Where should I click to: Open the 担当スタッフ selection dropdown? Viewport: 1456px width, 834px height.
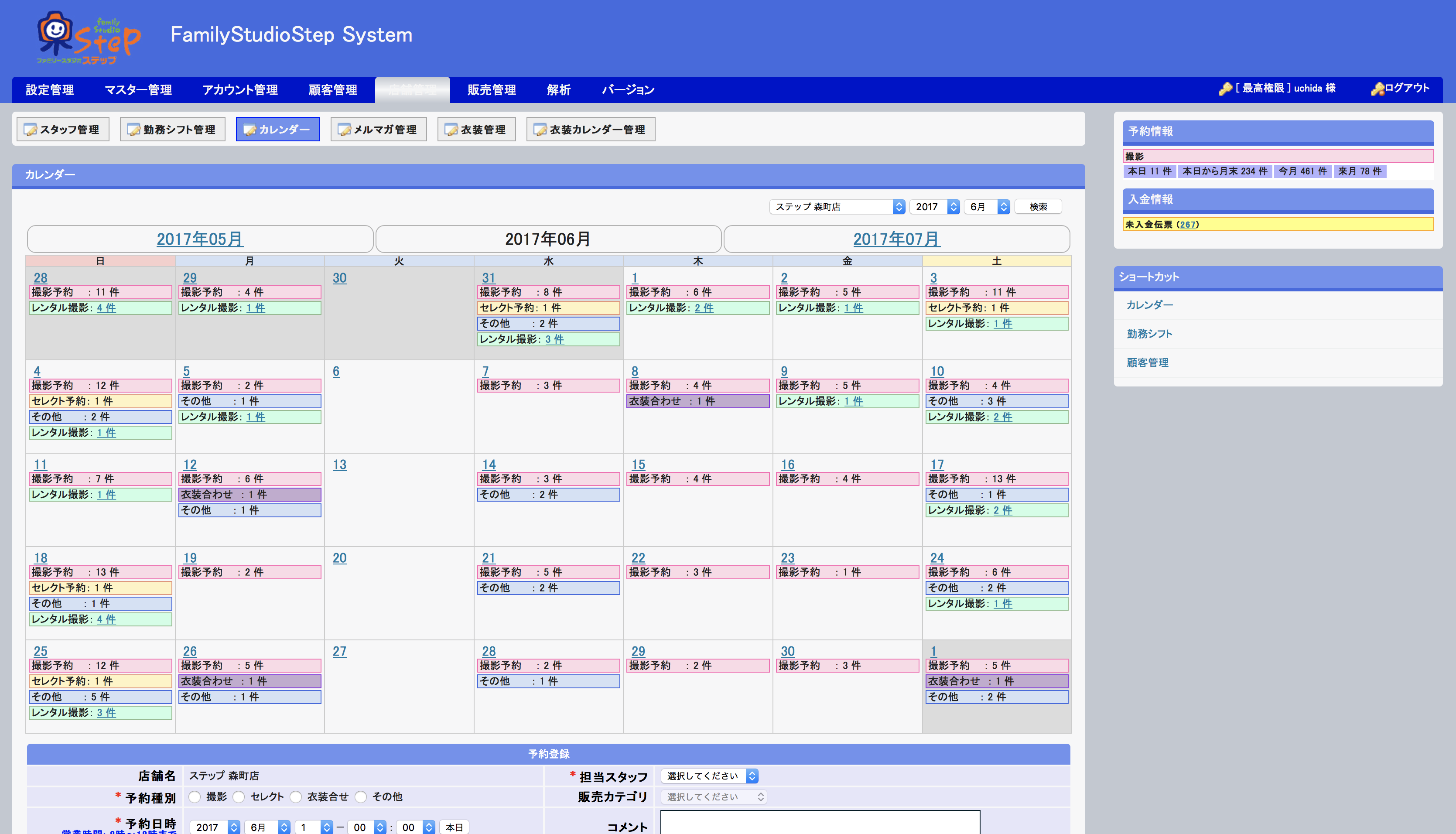[x=709, y=776]
